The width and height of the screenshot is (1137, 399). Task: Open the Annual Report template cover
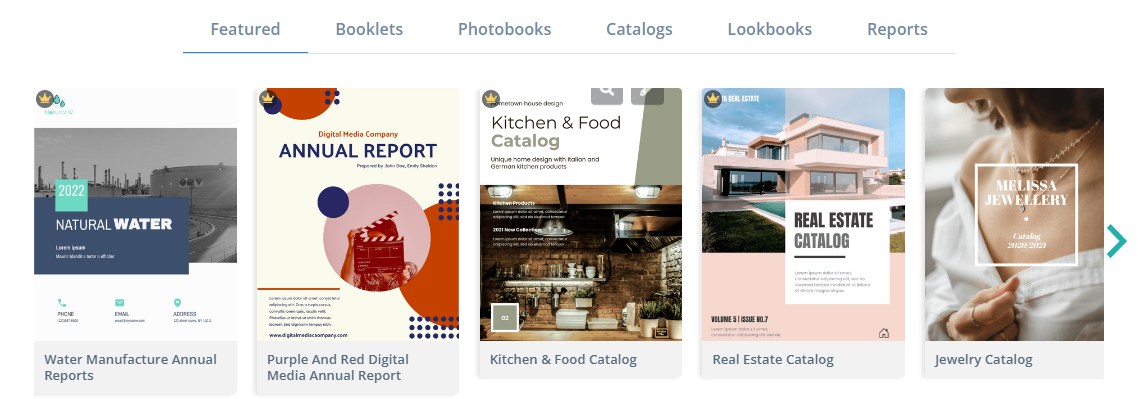357,215
